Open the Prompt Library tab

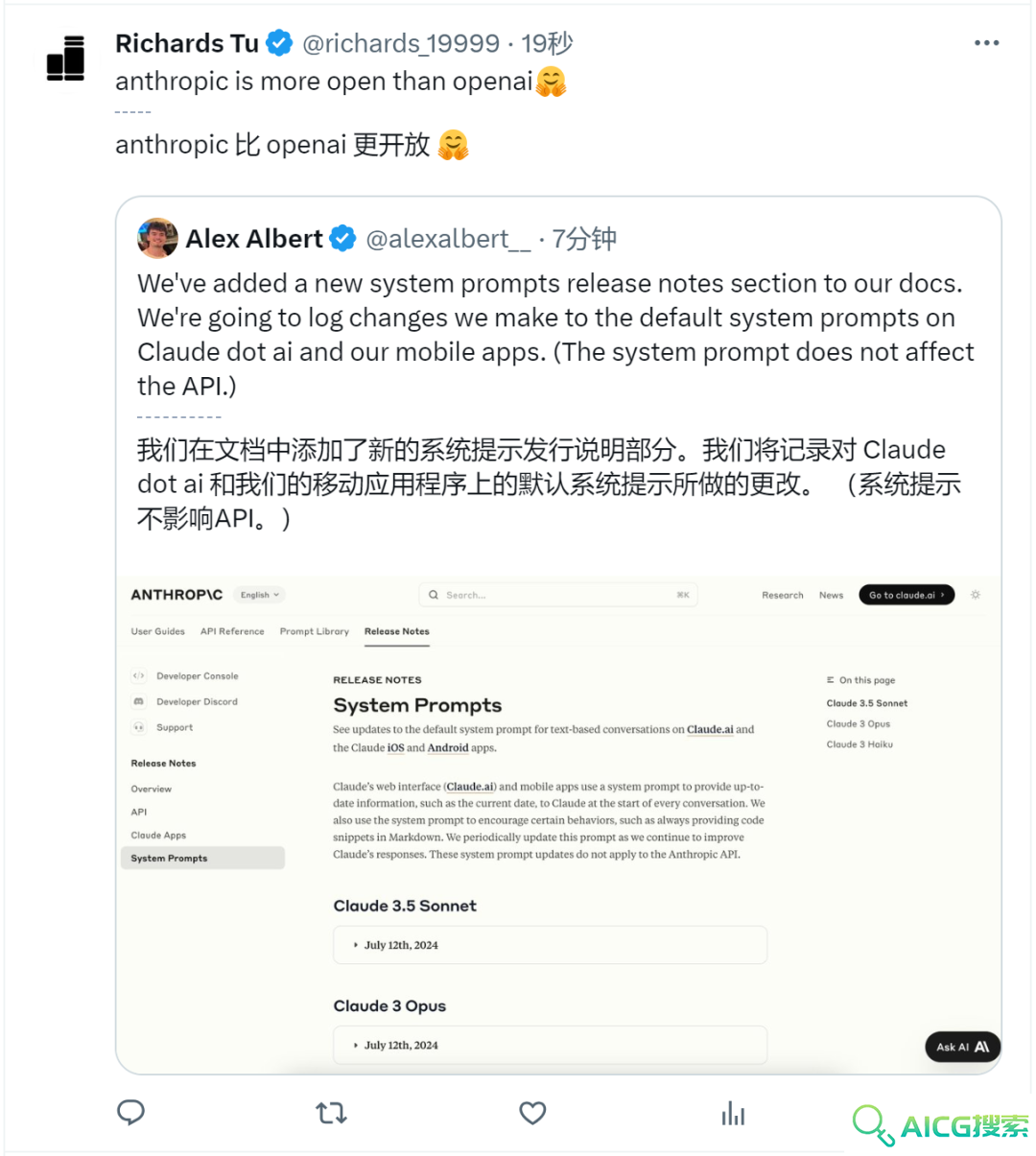click(314, 631)
